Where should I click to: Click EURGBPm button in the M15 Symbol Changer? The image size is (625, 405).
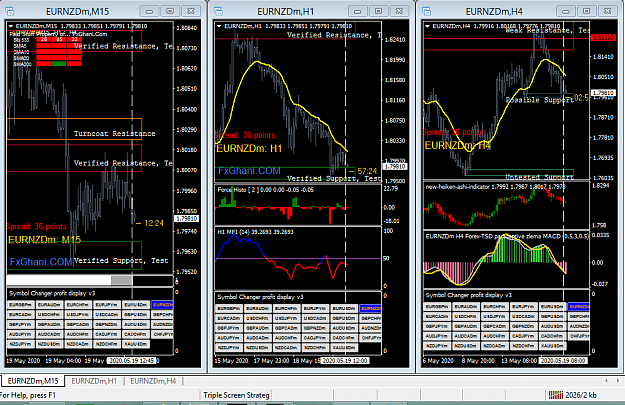pos(21,305)
